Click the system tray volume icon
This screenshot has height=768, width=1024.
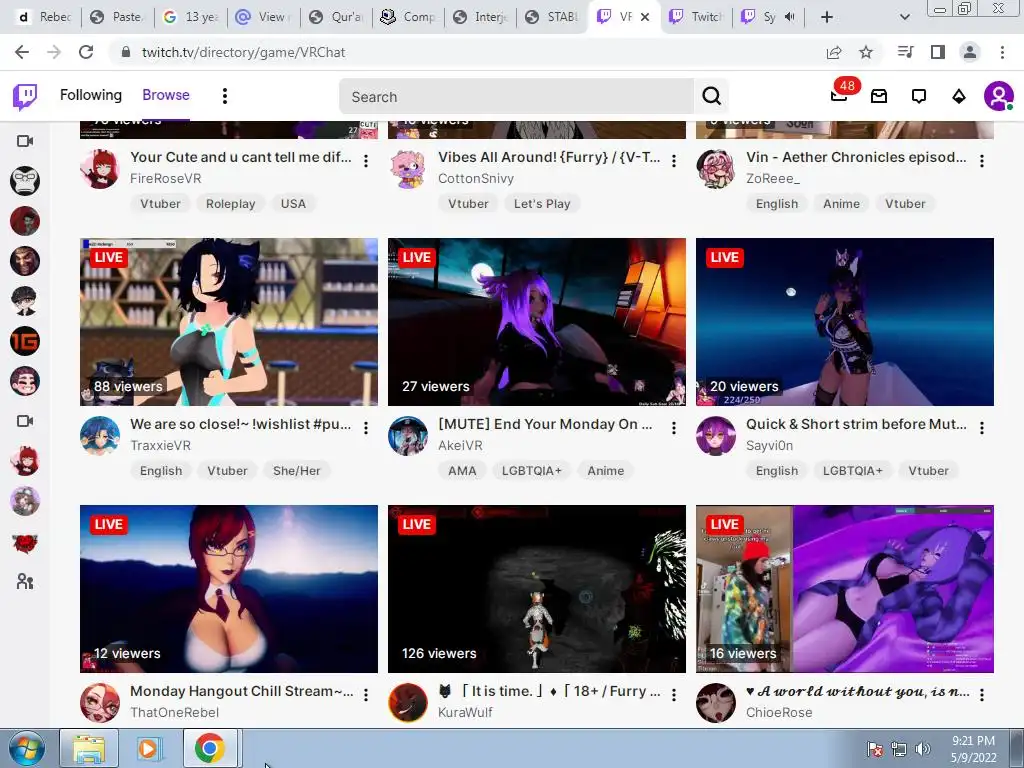pos(922,748)
